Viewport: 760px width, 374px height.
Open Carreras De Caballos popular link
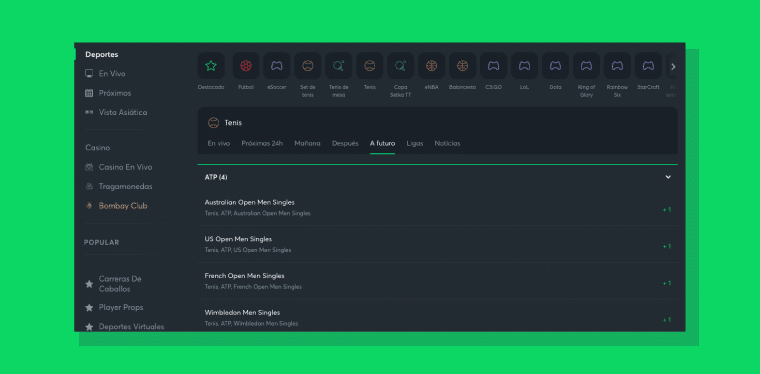tap(120, 284)
